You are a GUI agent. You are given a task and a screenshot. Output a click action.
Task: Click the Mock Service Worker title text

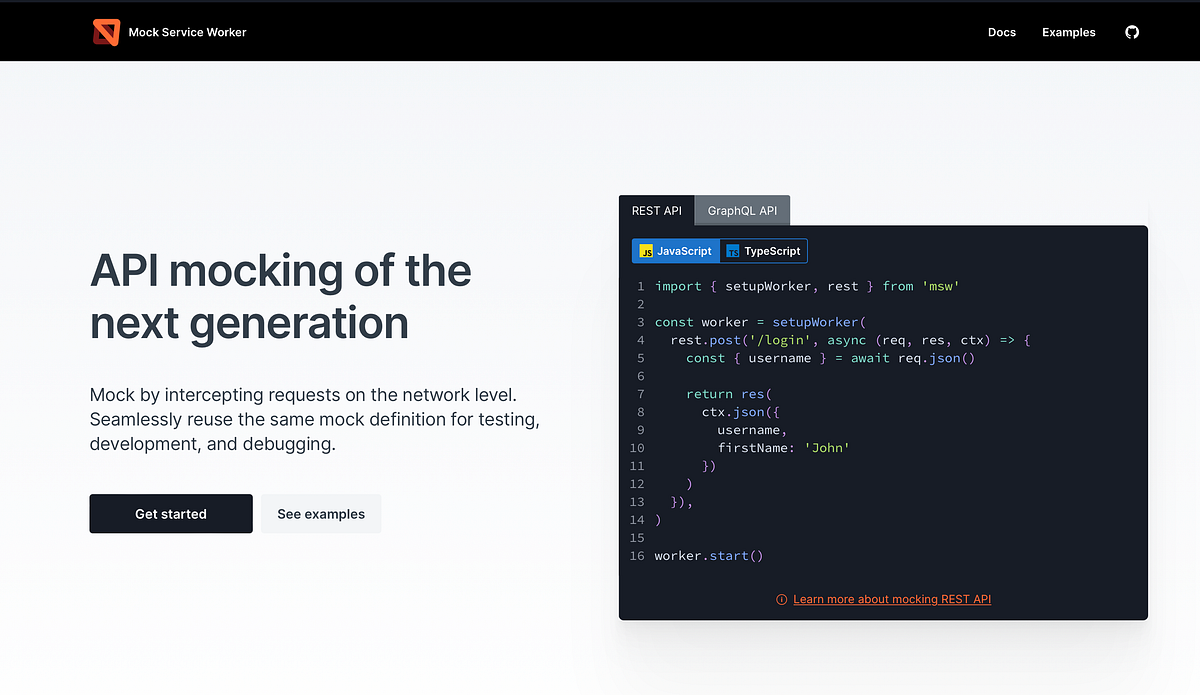coord(187,32)
